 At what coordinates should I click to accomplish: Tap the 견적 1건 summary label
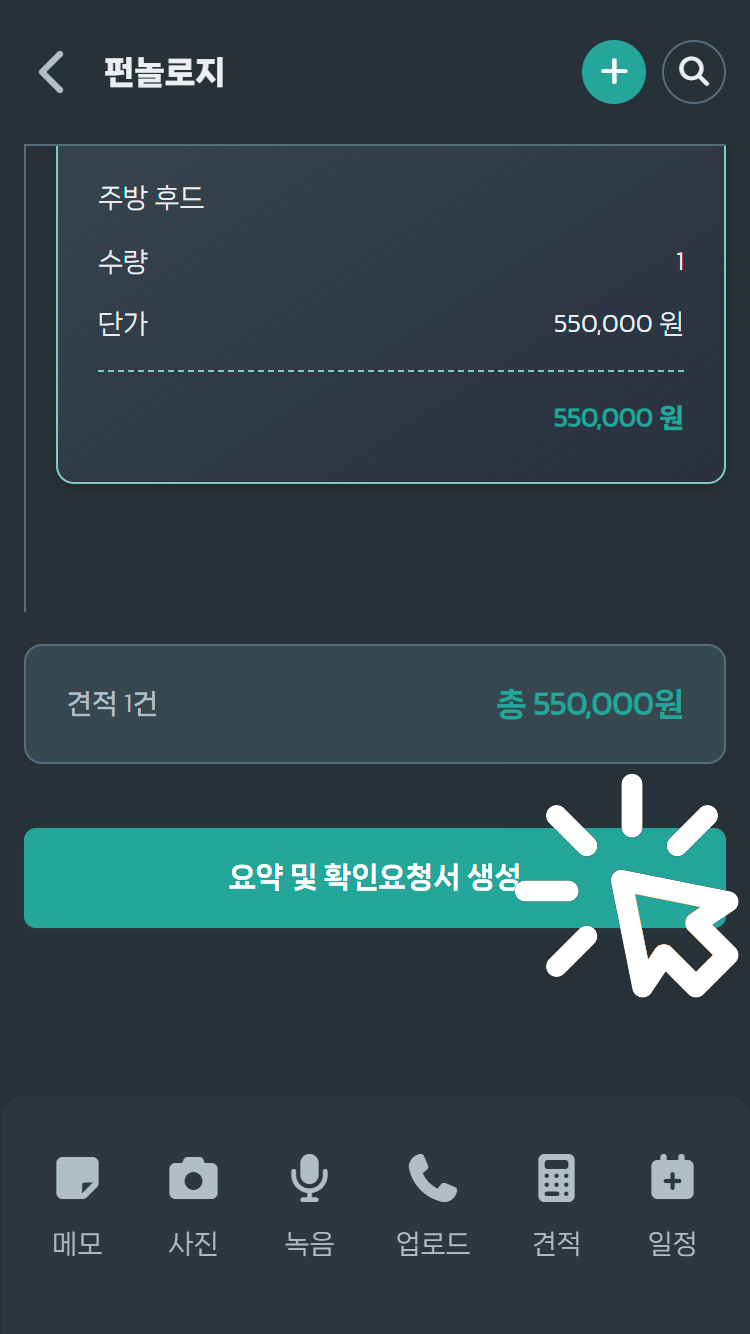pos(112,704)
